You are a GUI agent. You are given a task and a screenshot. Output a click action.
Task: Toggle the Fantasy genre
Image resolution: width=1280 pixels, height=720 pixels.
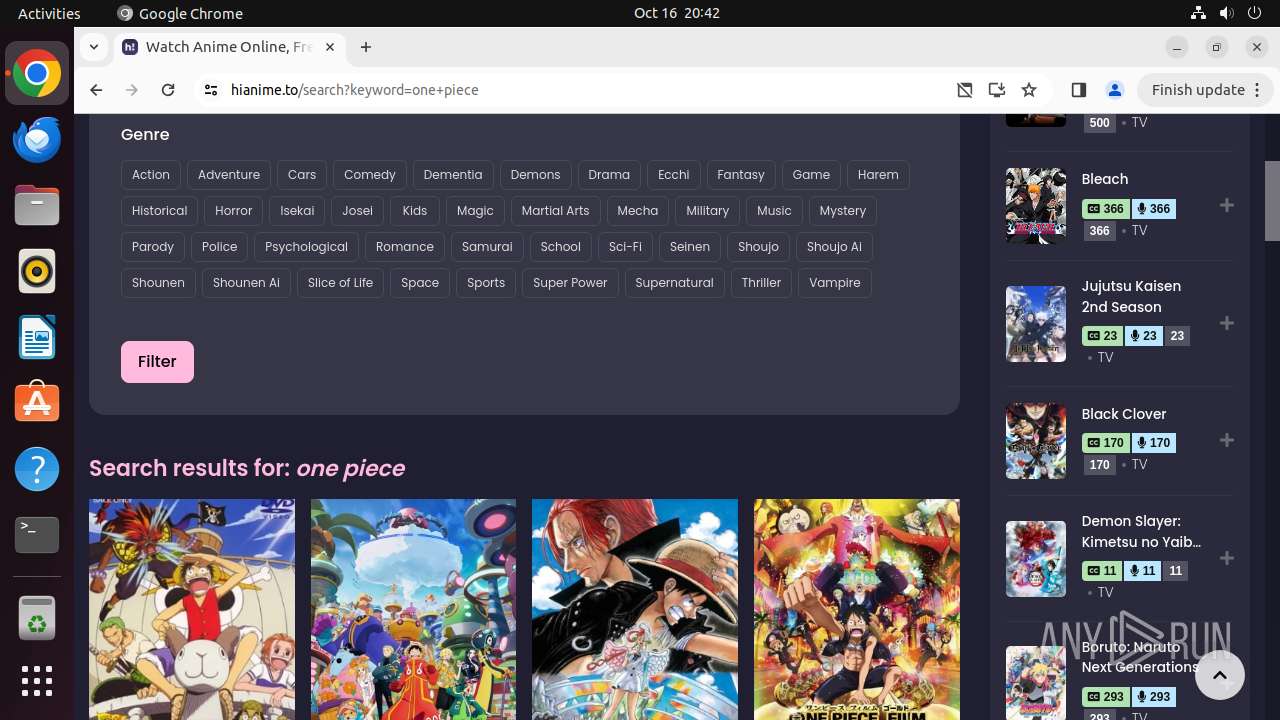[x=741, y=175]
